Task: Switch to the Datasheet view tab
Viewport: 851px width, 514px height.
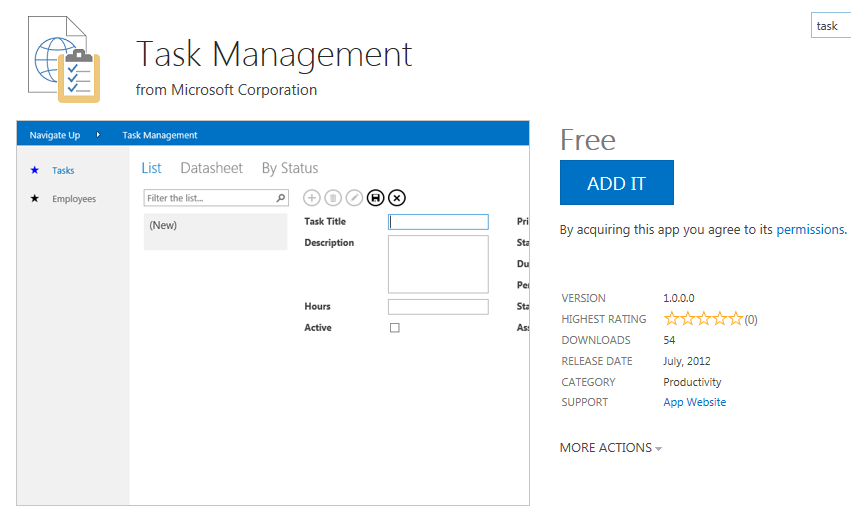Action: (212, 168)
